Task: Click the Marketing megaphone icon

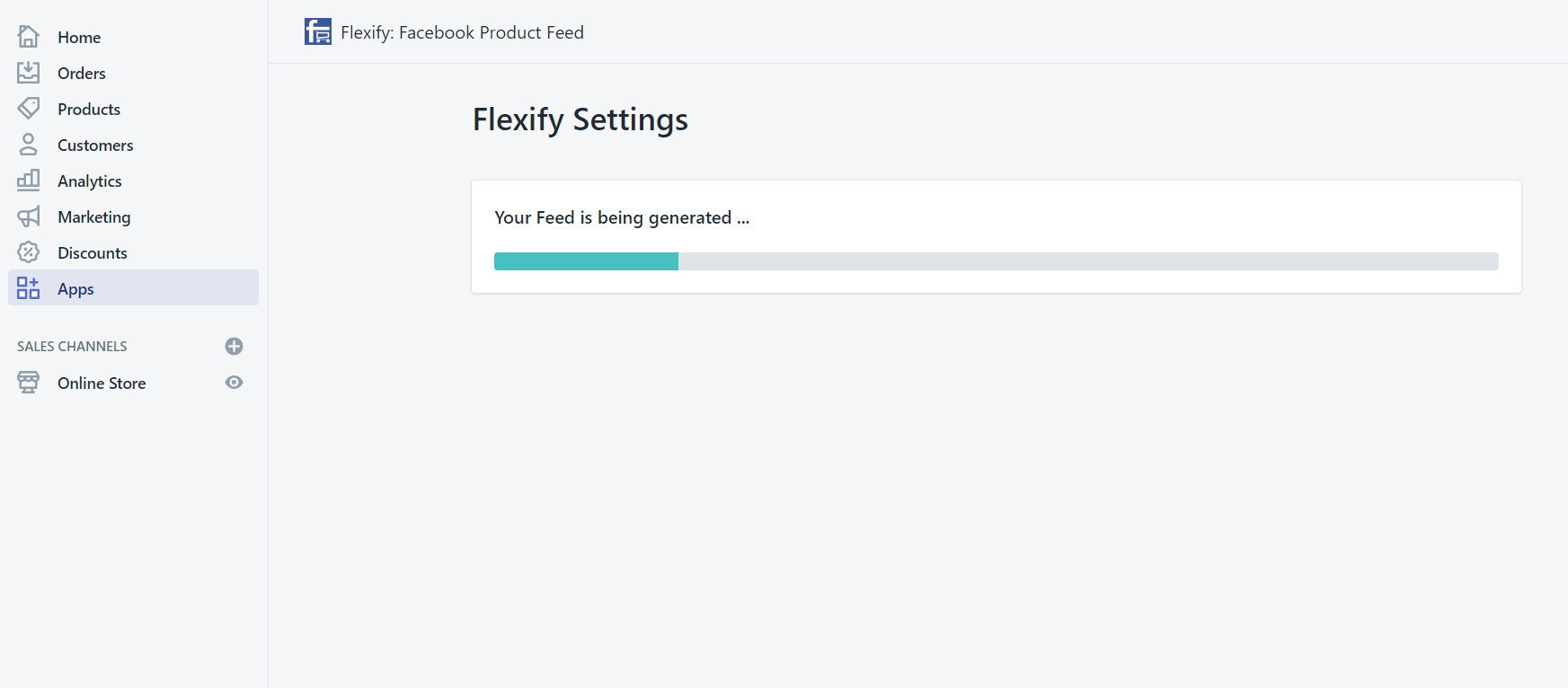Action: [x=28, y=216]
